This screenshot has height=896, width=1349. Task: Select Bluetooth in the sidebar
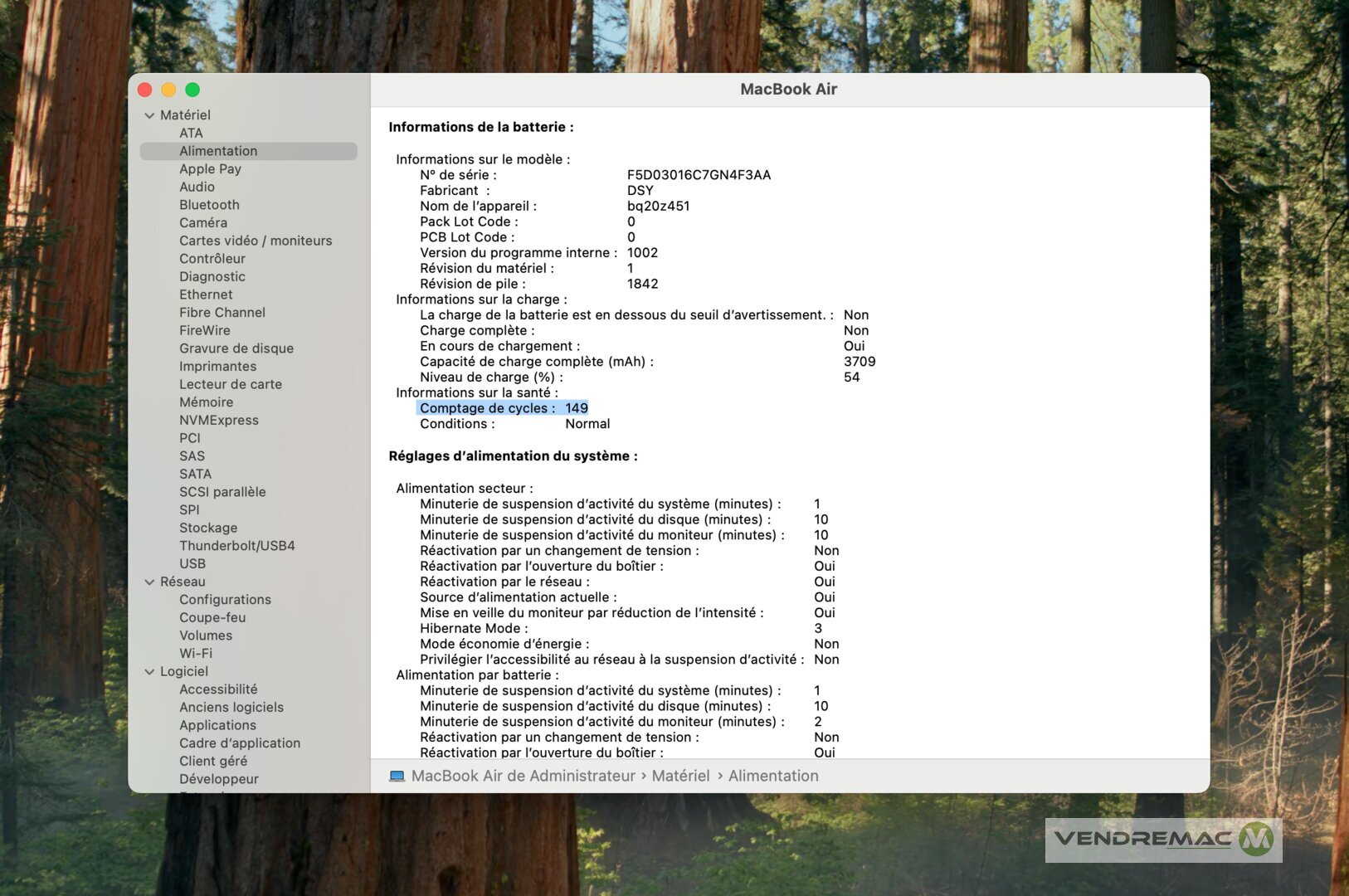tap(209, 205)
